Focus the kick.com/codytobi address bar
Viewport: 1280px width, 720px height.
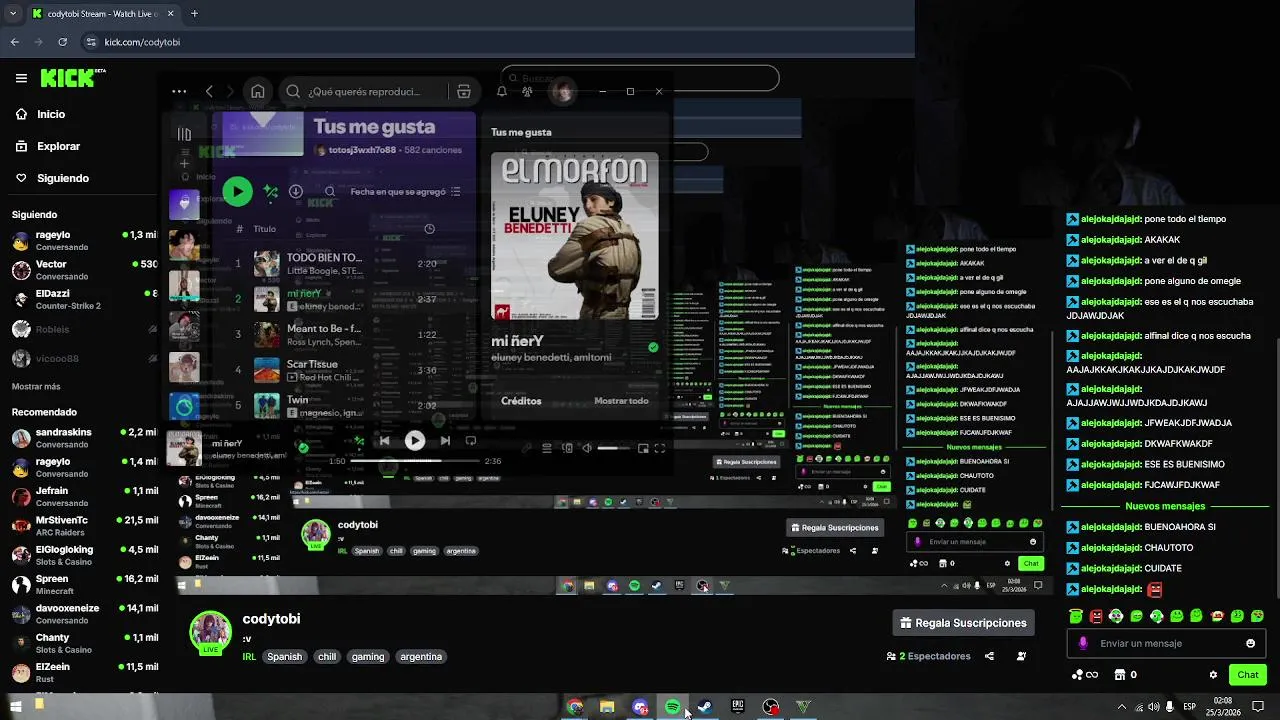point(142,42)
